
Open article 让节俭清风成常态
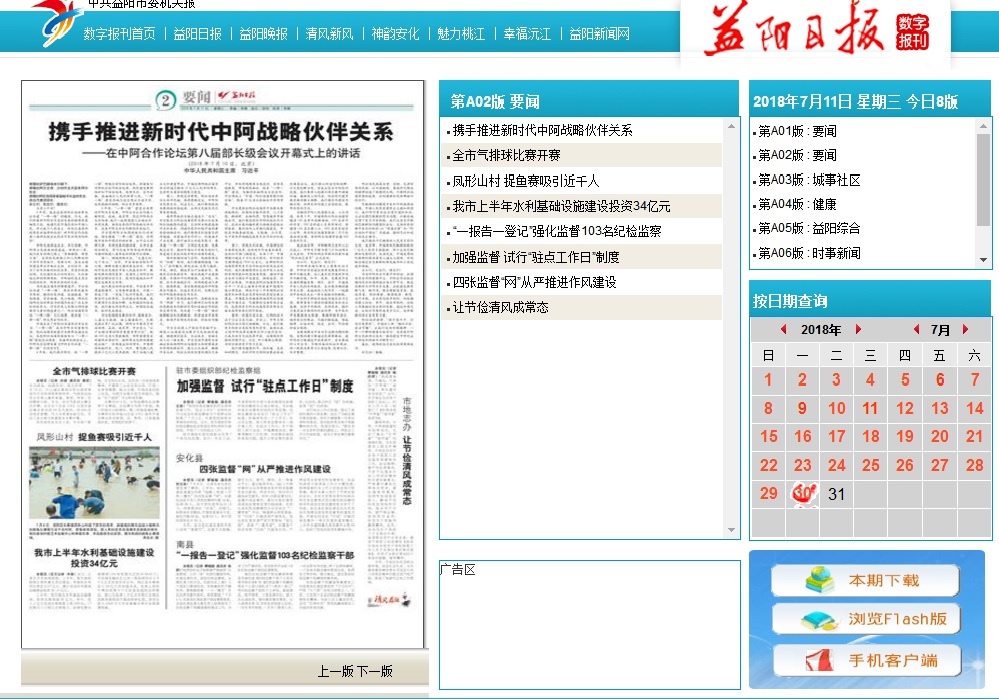pos(500,308)
